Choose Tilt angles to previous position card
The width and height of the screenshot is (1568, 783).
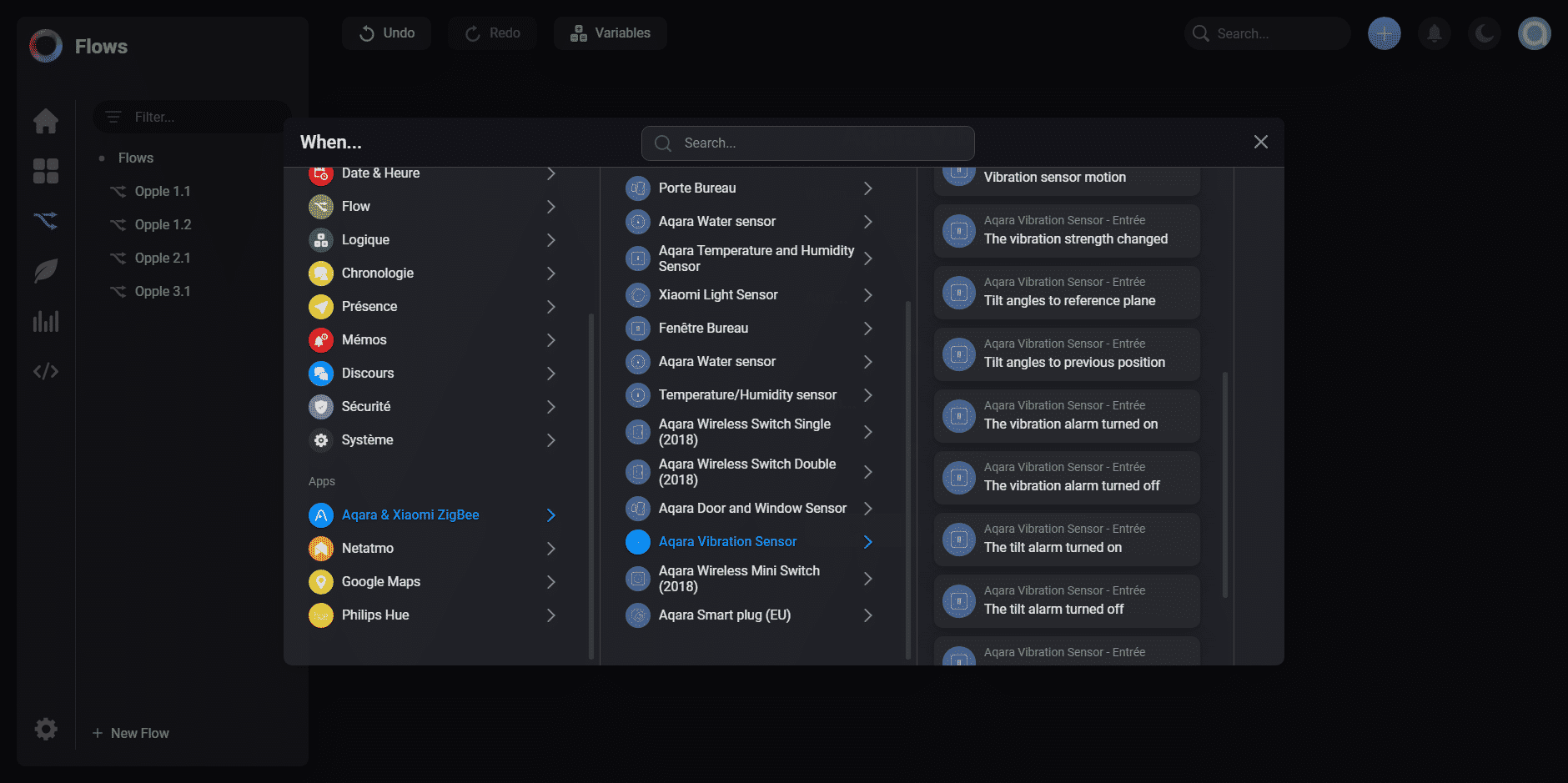click(1067, 354)
